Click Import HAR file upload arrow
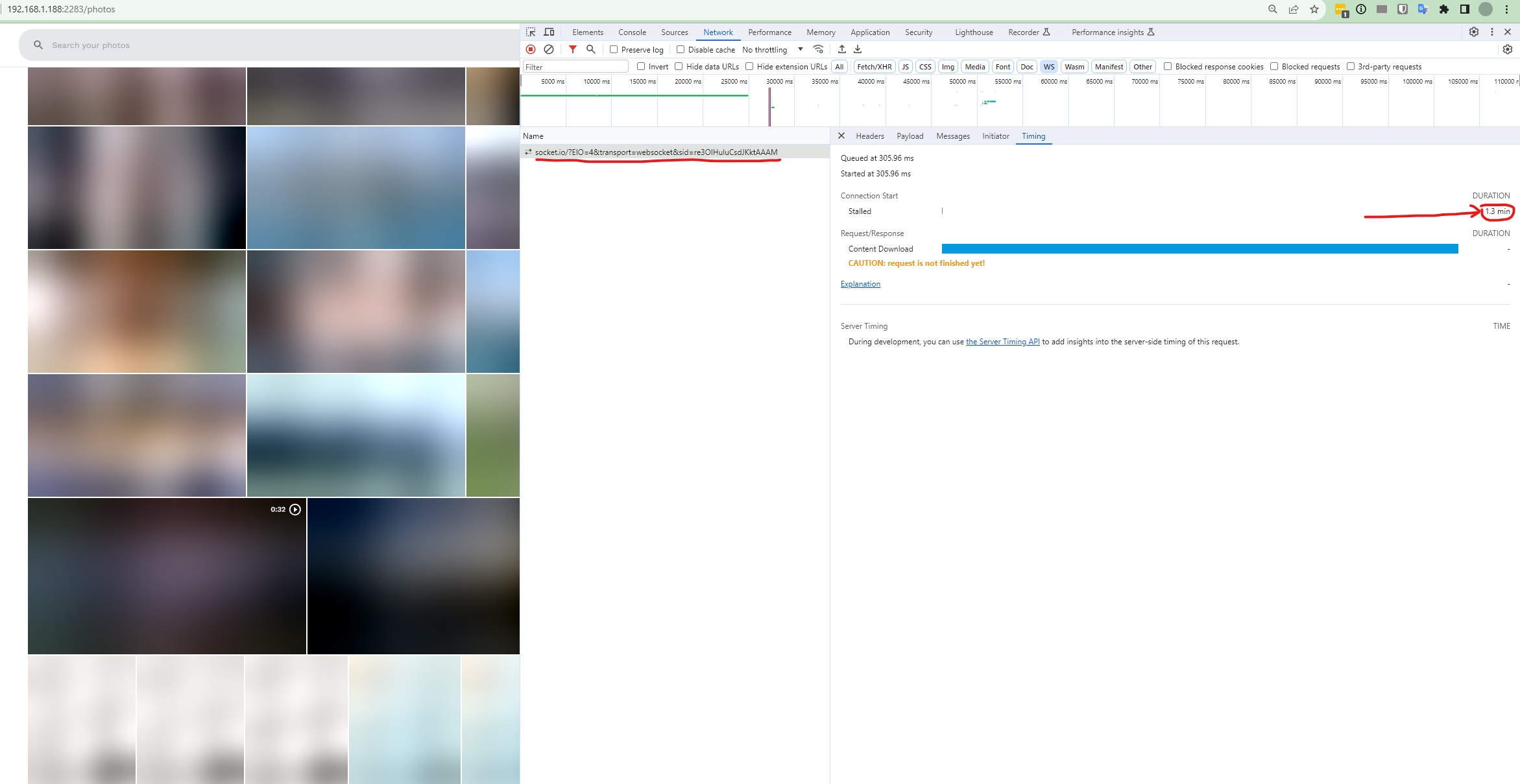The height and width of the screenshot is (784, 1520). coord(841,49)
